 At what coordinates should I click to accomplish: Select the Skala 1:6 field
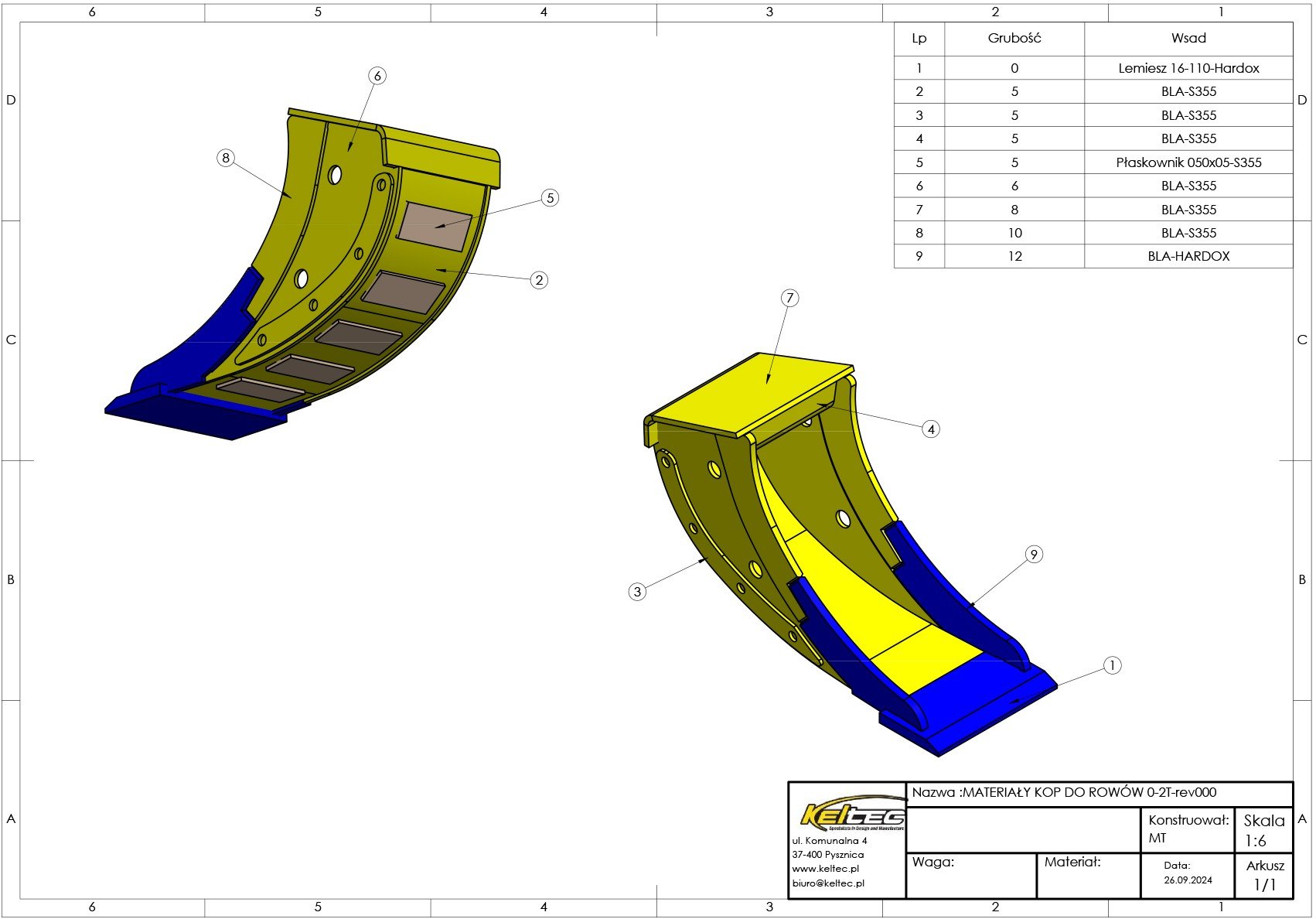(x=1263, y=830)
